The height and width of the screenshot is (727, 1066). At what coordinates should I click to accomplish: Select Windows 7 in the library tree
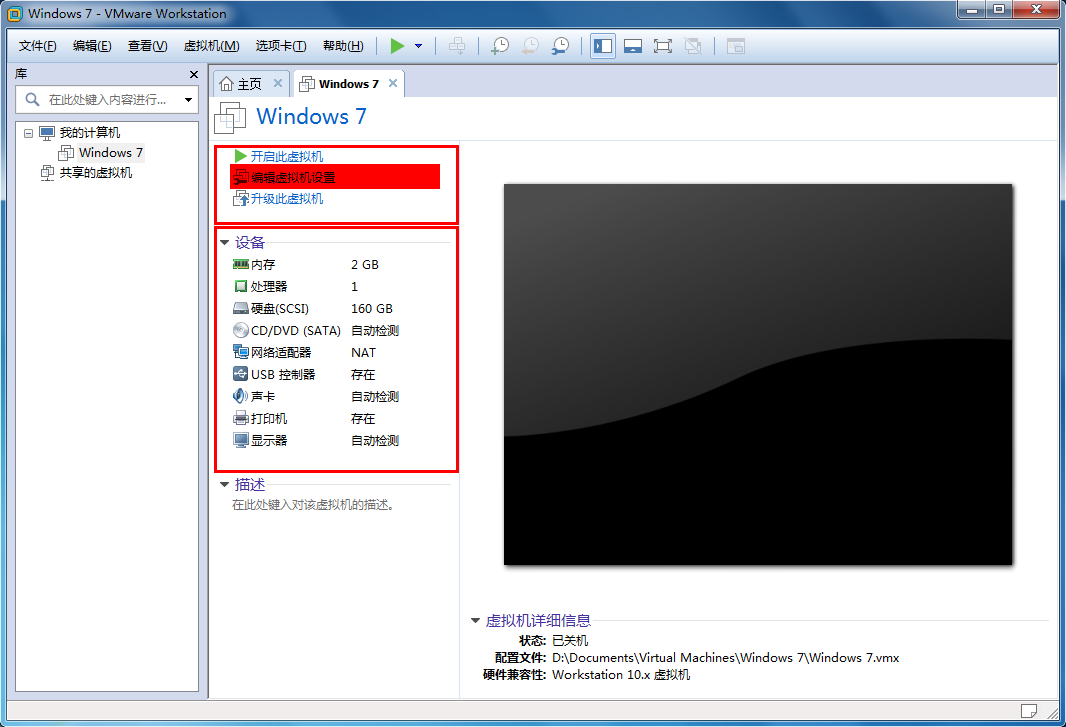pyautogui.click(x=111, y=152)
